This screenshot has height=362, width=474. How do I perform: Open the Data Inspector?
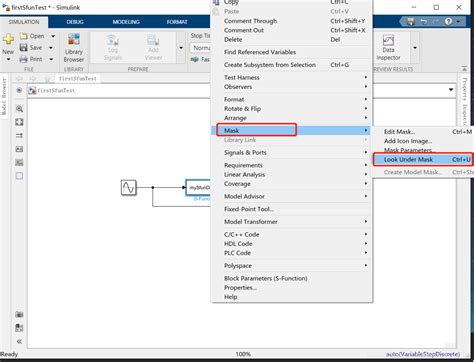point(388,48)
